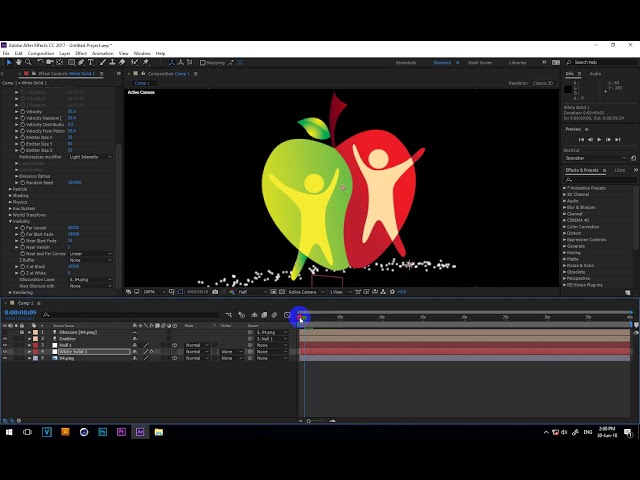Select the Unified Camera tool
Screen dimensions: 640x480
click(x=50, y=62)
